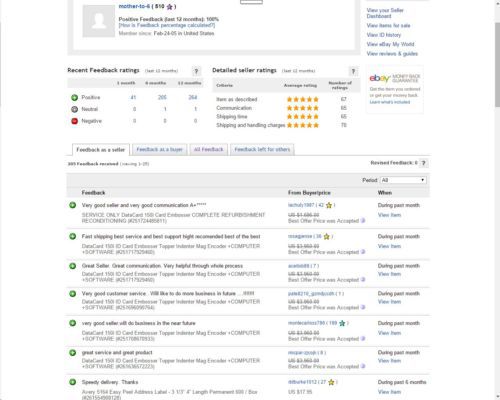Open help icon for Detailed seller ratings
The width and height of the screenshot is (500, 400).
353,71
